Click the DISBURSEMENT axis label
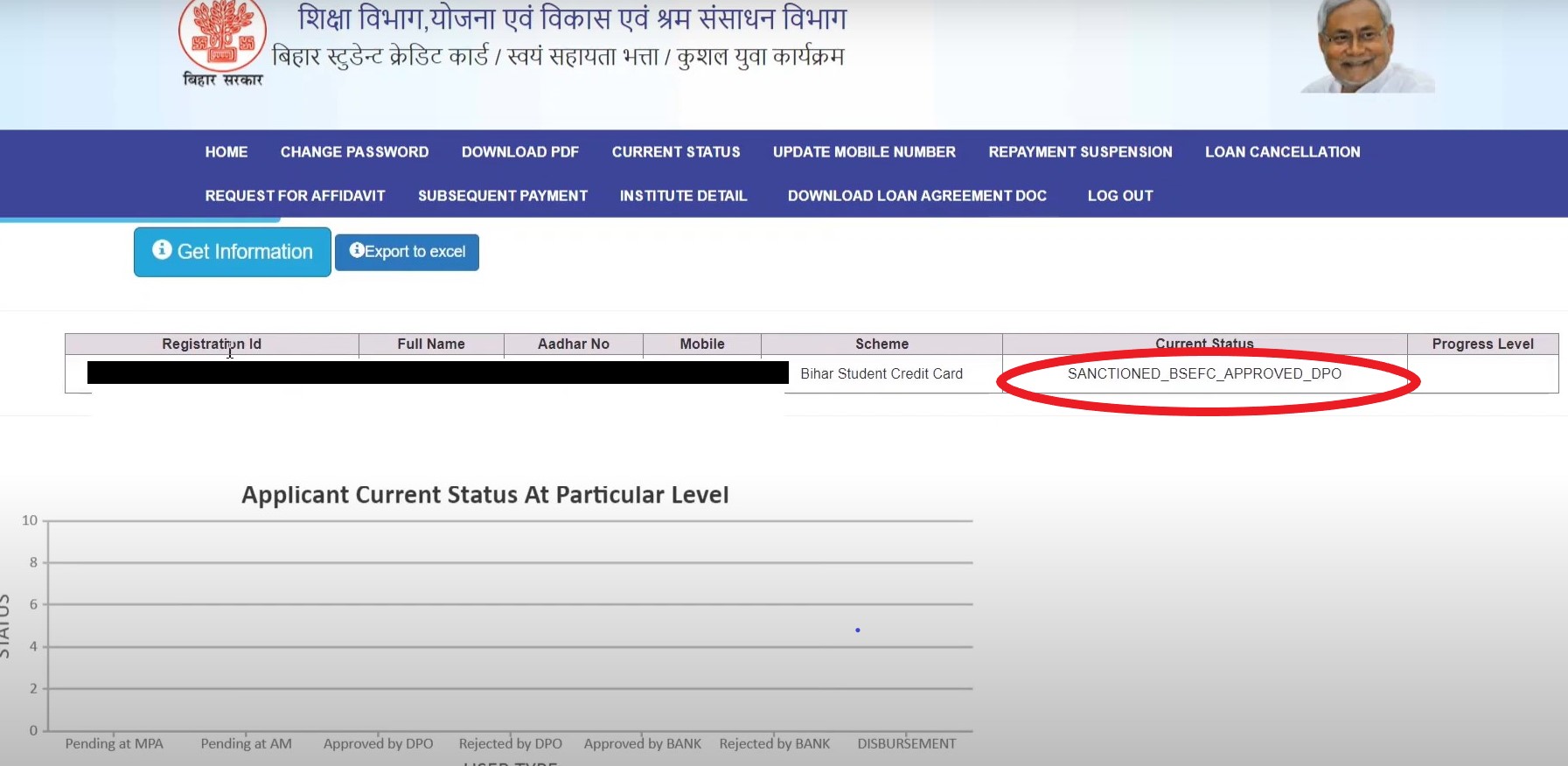The width and height of the screenshot is (1568, 766). pyautogui.click(x=907, y=744)
